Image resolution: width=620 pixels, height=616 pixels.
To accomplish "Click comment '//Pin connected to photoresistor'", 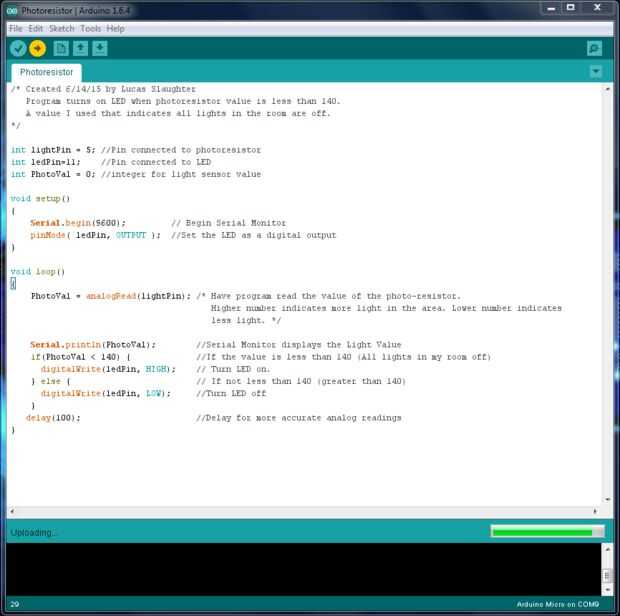I will pyautogui.click(x=181, y=150).
